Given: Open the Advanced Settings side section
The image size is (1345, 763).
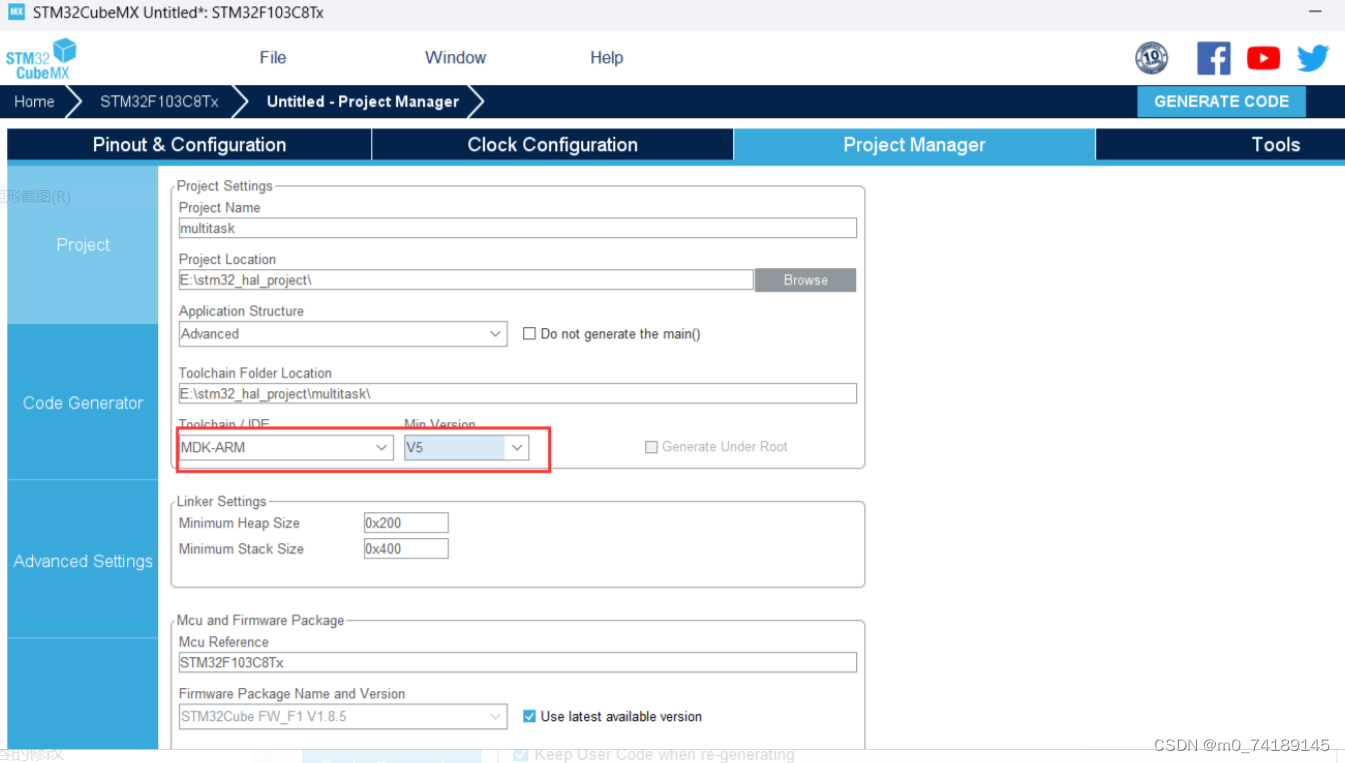Looking at the screenshot, I should (x=83, y=561).
